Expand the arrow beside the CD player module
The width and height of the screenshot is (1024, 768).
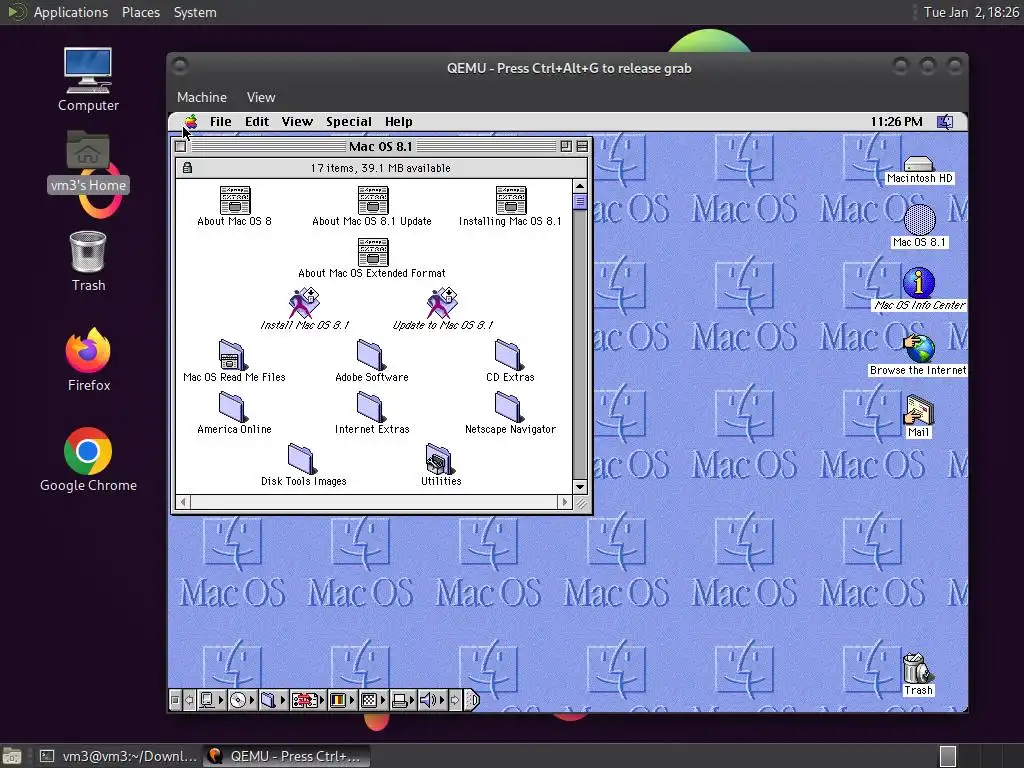pos(252,701)
